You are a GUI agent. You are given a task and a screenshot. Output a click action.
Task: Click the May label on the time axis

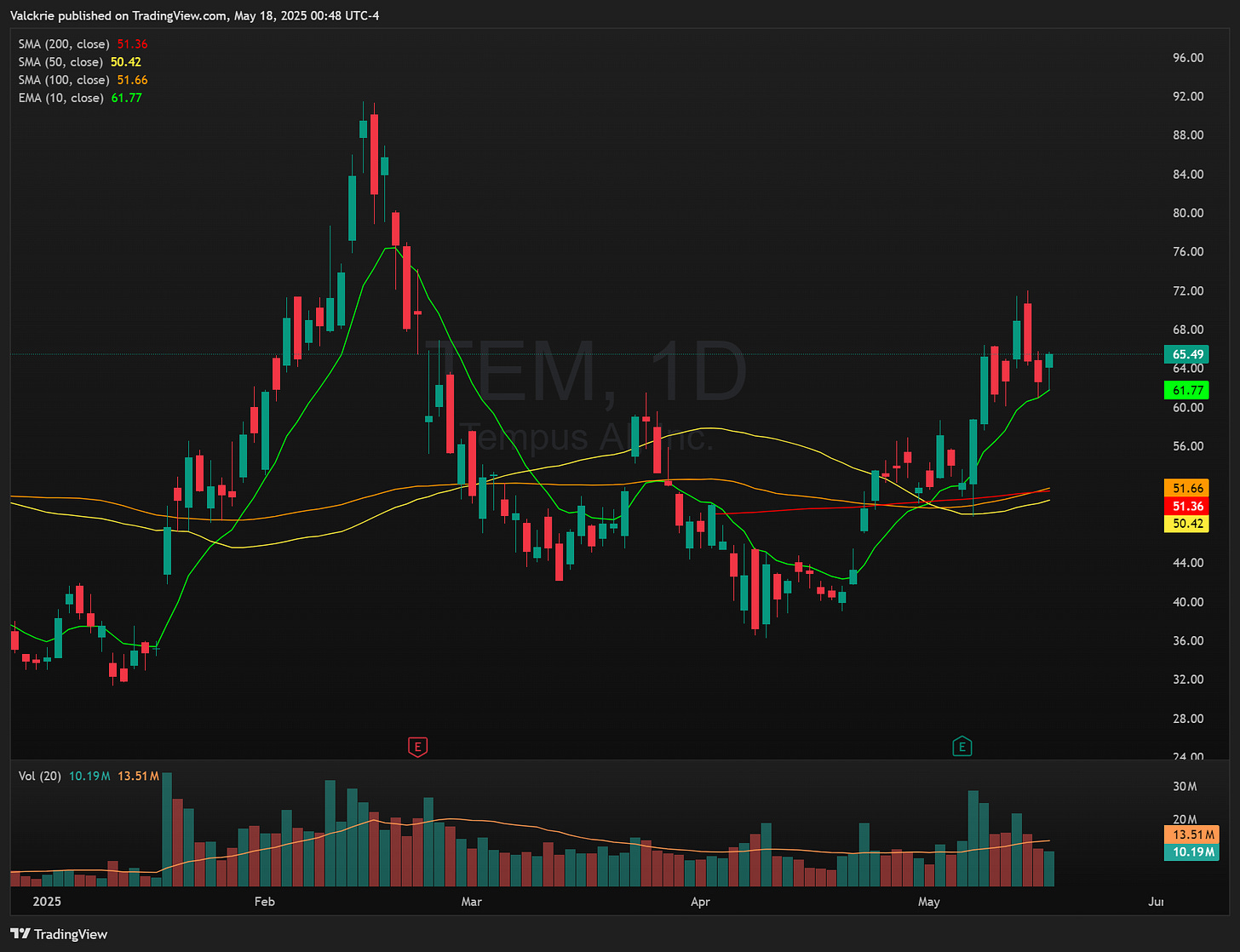click(x=929, y=902)
